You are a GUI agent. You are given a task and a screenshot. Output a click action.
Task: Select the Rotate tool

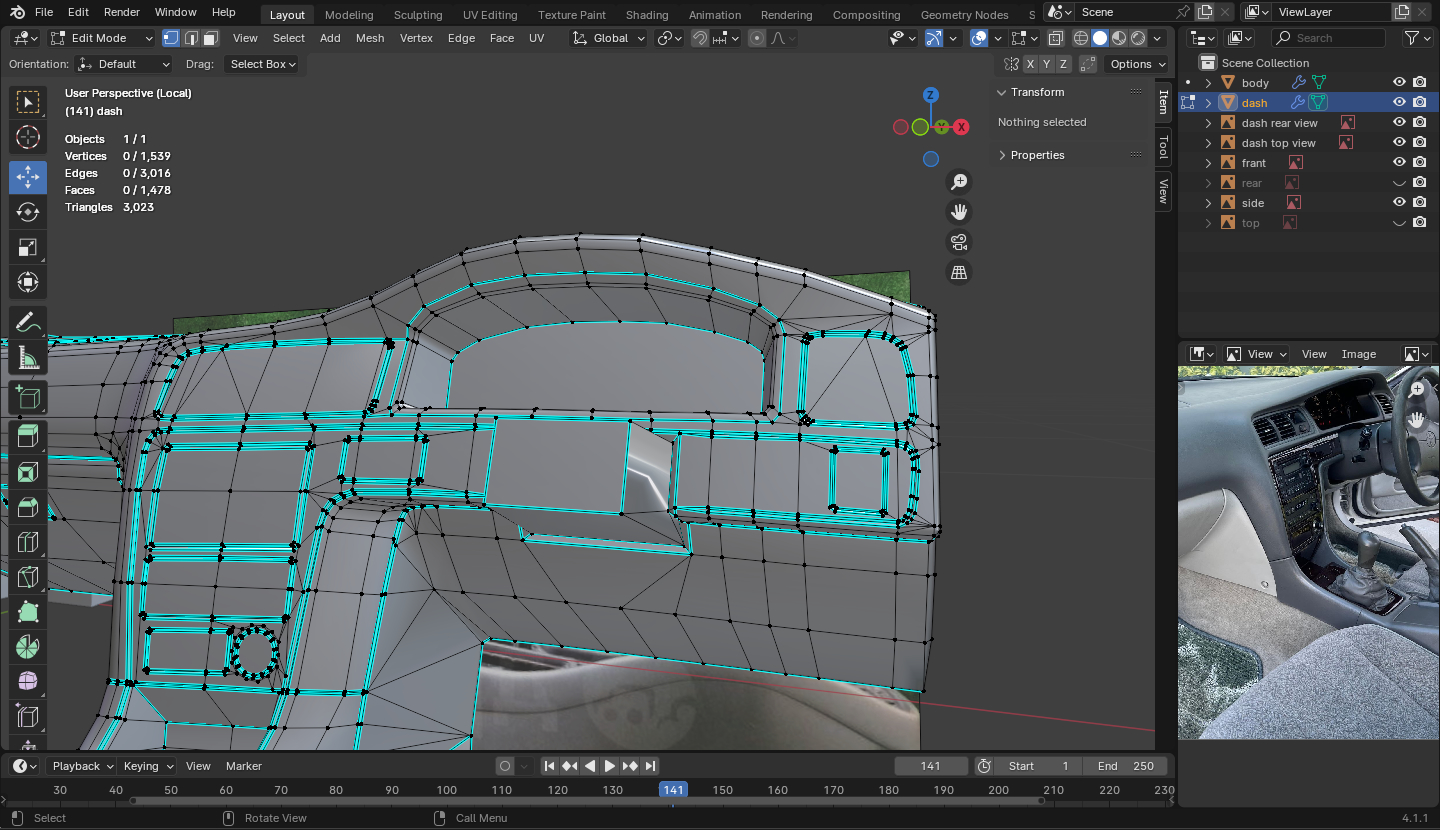(x=28, y=212)
